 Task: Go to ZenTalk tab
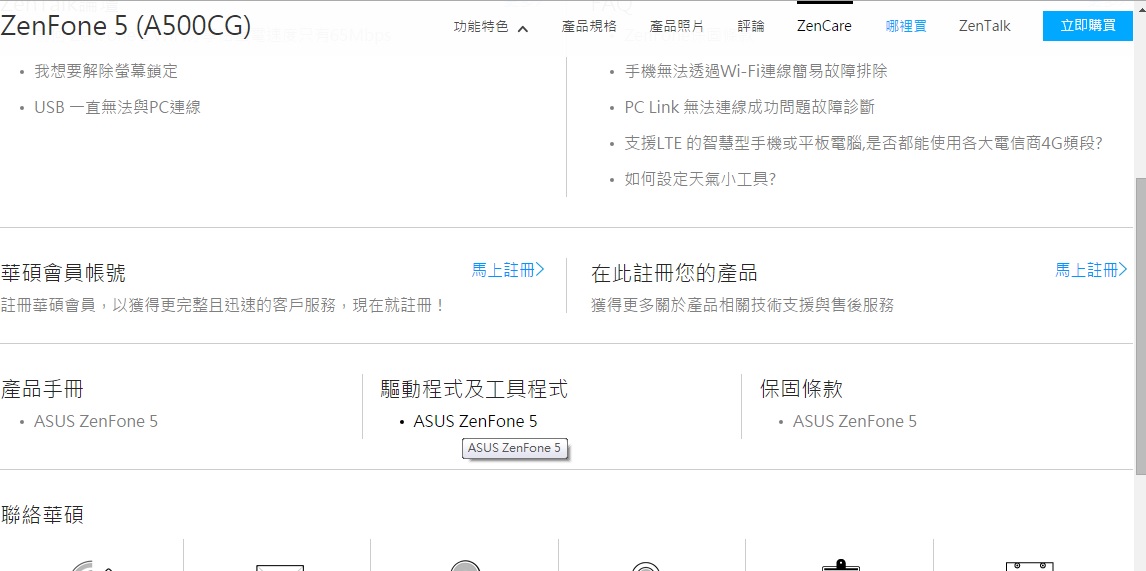click(x=984, y=26)
